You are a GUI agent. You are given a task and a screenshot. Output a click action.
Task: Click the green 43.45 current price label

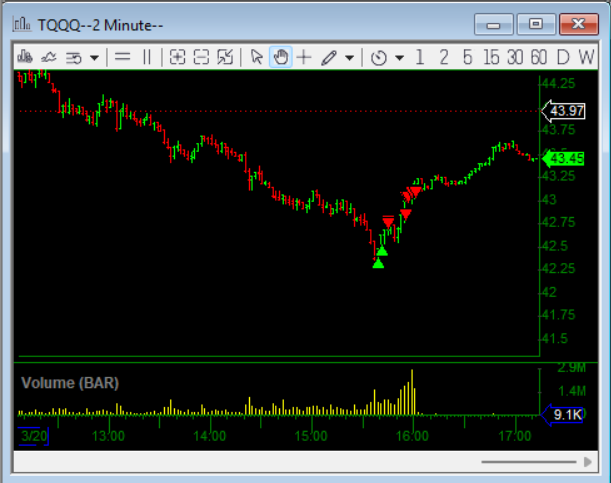click(563, 159)
